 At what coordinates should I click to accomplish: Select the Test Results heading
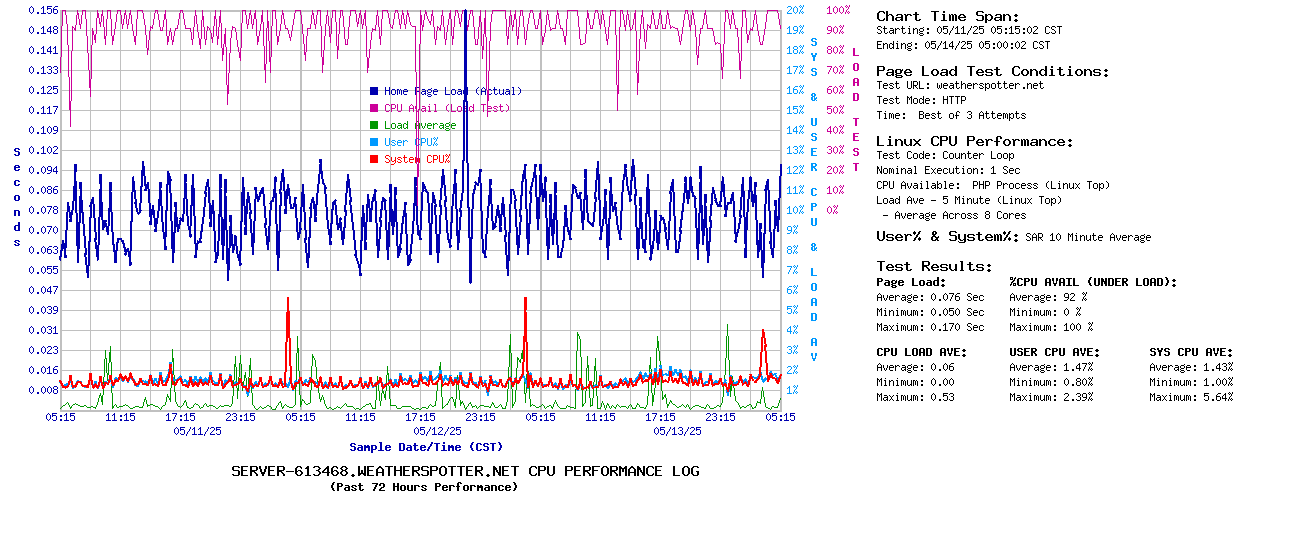click(x=934, y=266)
